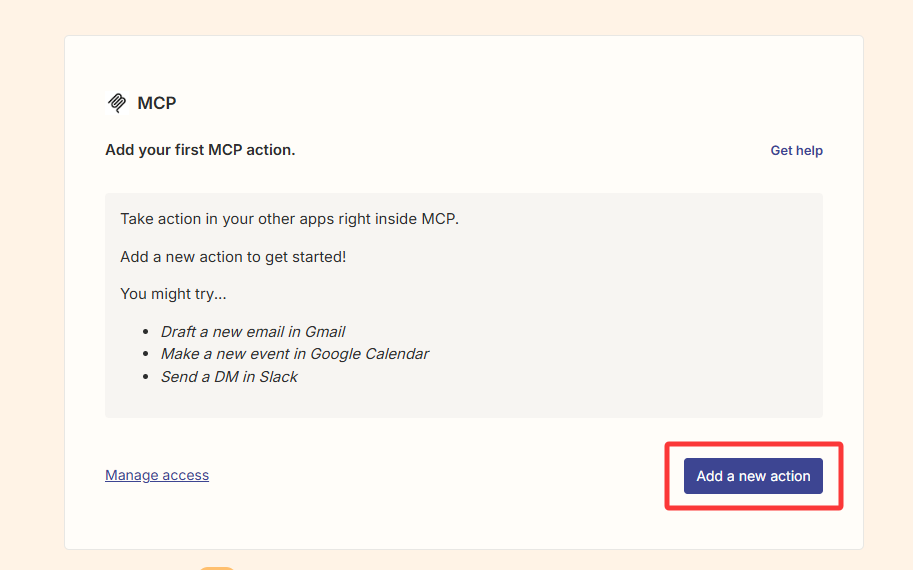This screenshot has width=913, height=570.
Task: Click 'Add a new action to get started!' text
Action: 233,257
